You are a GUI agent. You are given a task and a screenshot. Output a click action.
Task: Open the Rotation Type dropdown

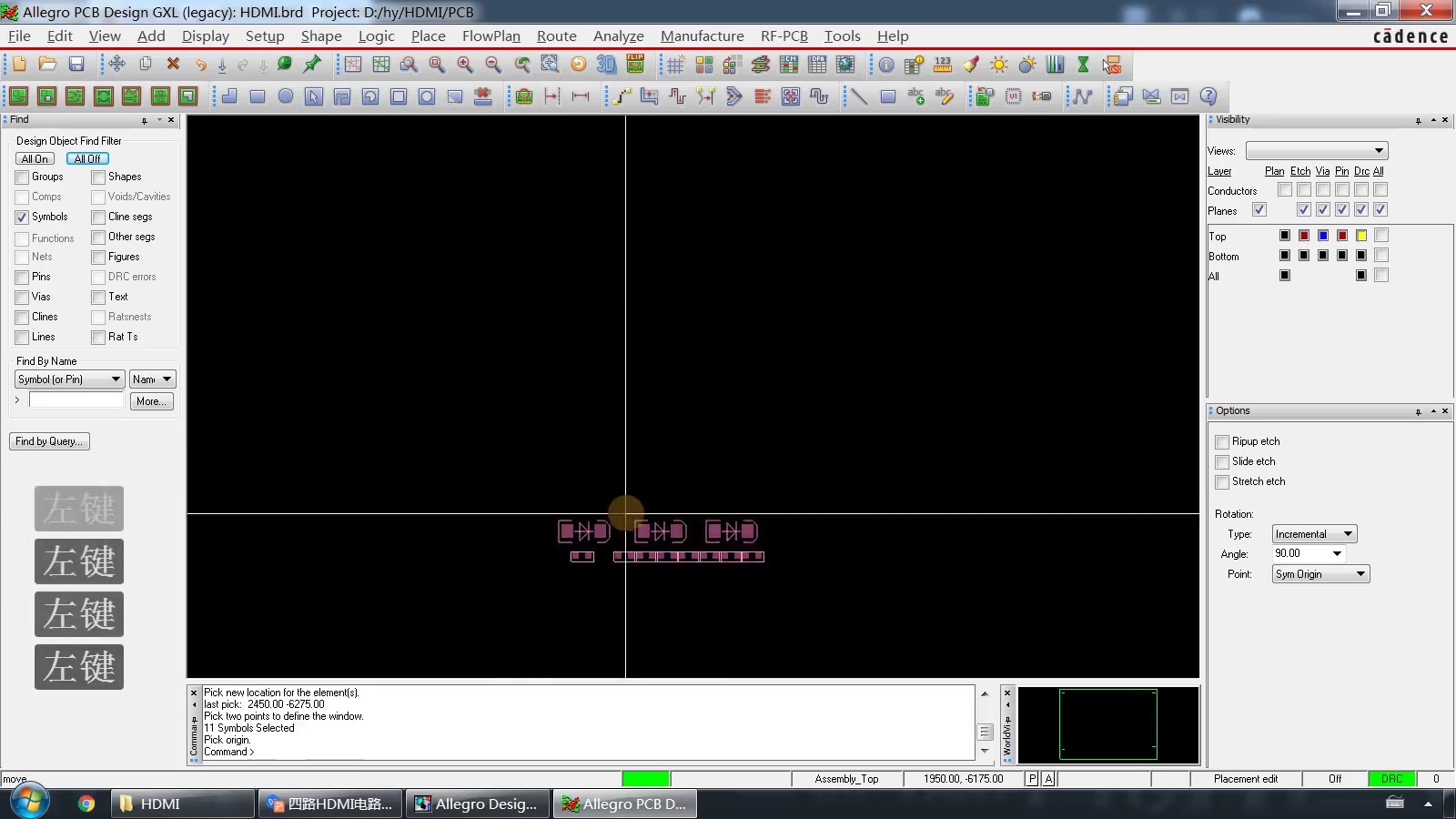point(1314,534)
